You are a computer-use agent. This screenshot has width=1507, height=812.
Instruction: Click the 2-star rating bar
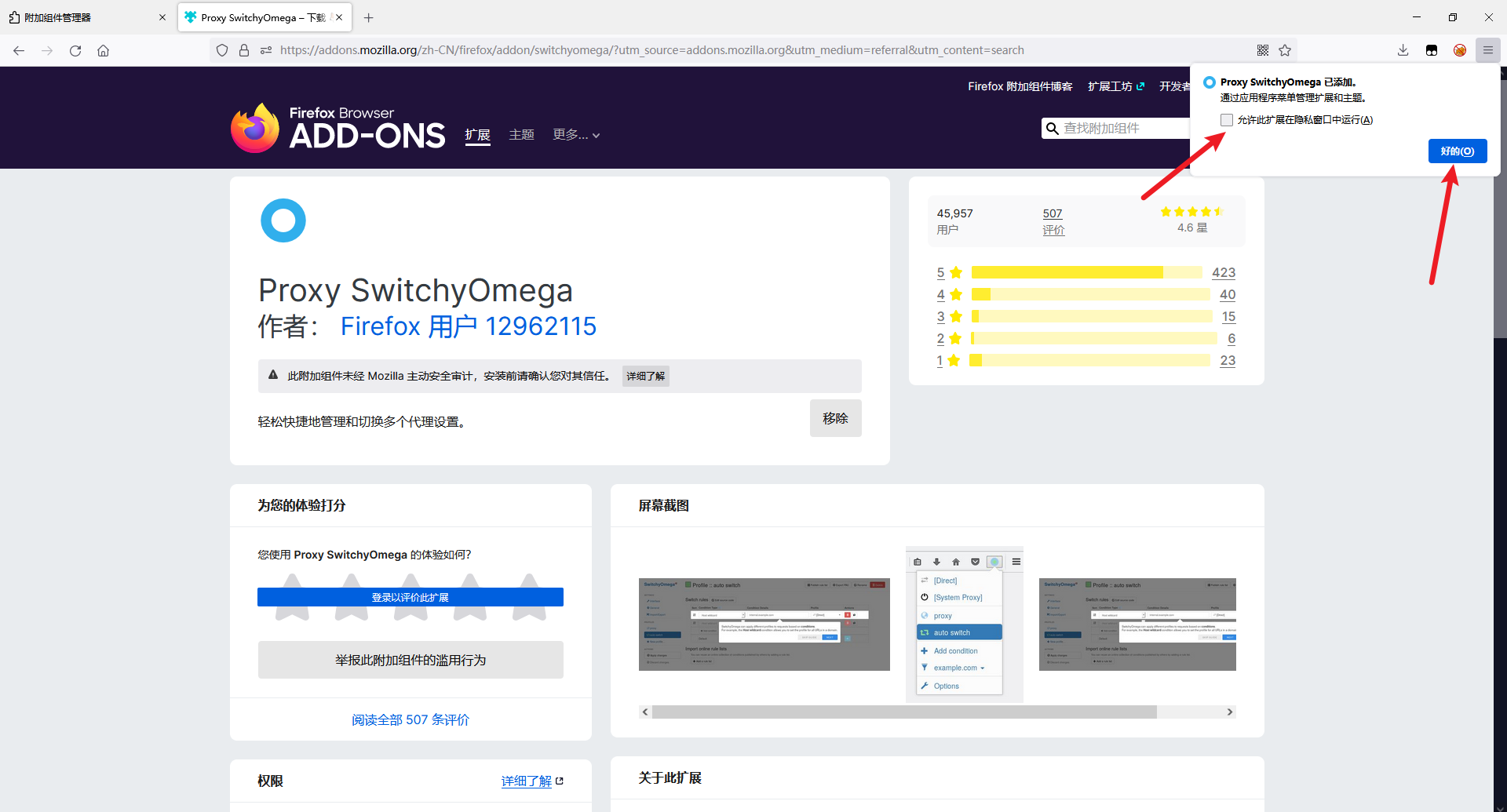click(1094, 338)
